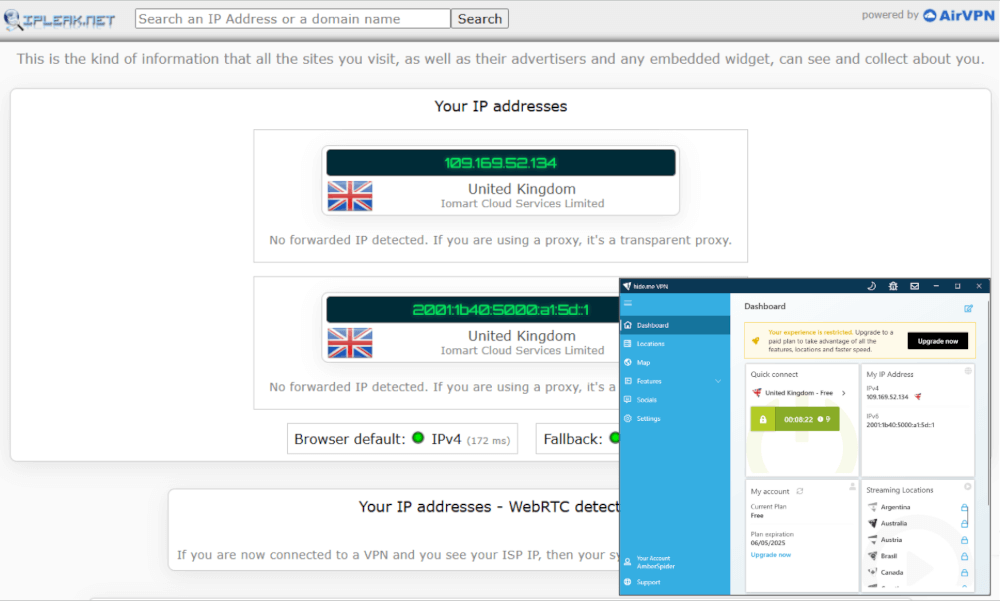
Task: Click "Iomart Cloud Services Limited" under the IPv4 address
Action: point(522,204)
